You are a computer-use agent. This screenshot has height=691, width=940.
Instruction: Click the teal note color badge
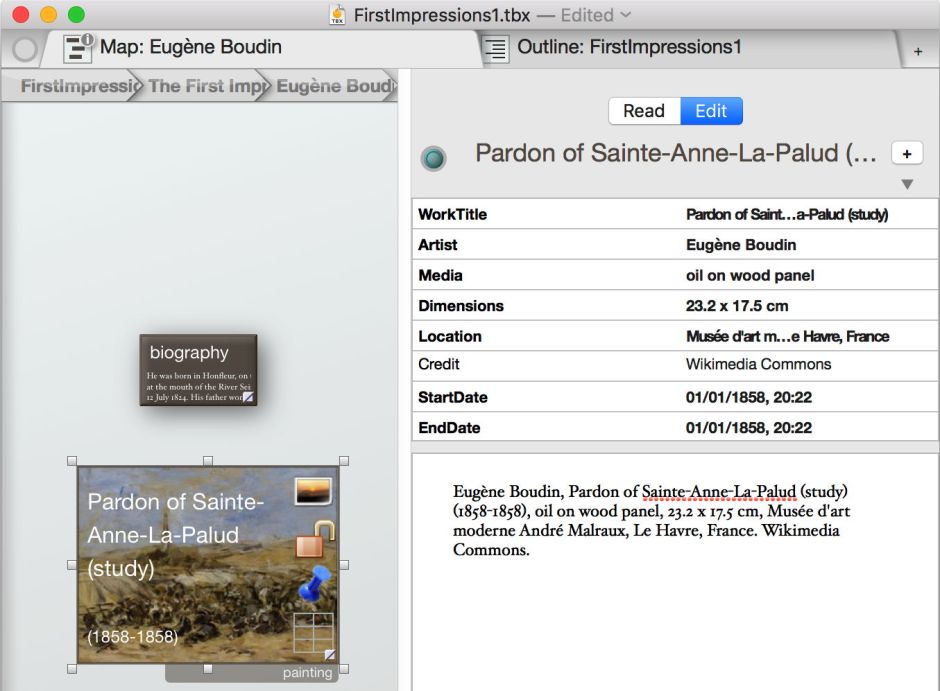pyautogui.click(x=433, y=158)
